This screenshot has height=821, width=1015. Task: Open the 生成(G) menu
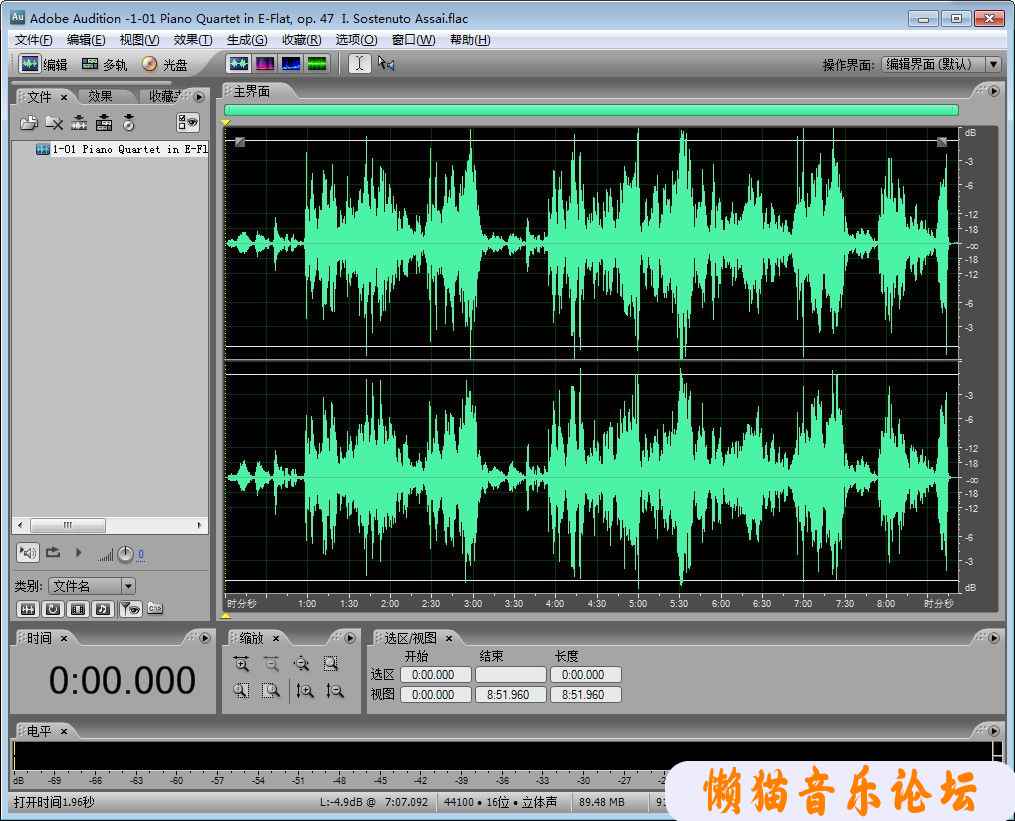(x=247, y=40)
